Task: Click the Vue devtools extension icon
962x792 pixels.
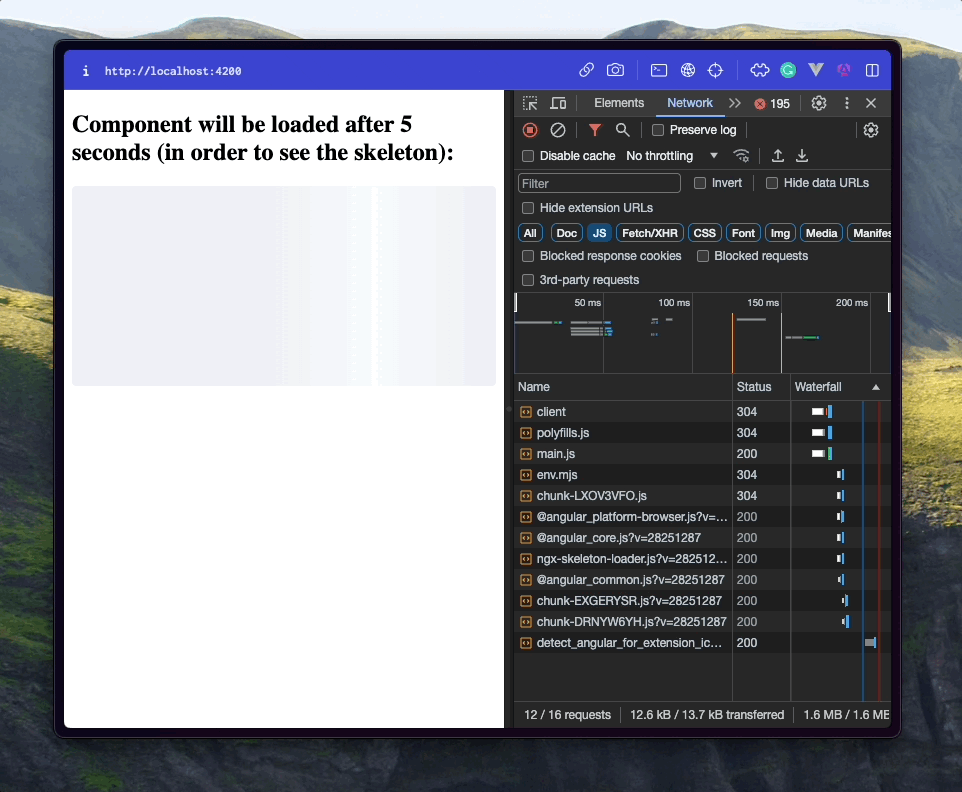Action: click(816, 70)
